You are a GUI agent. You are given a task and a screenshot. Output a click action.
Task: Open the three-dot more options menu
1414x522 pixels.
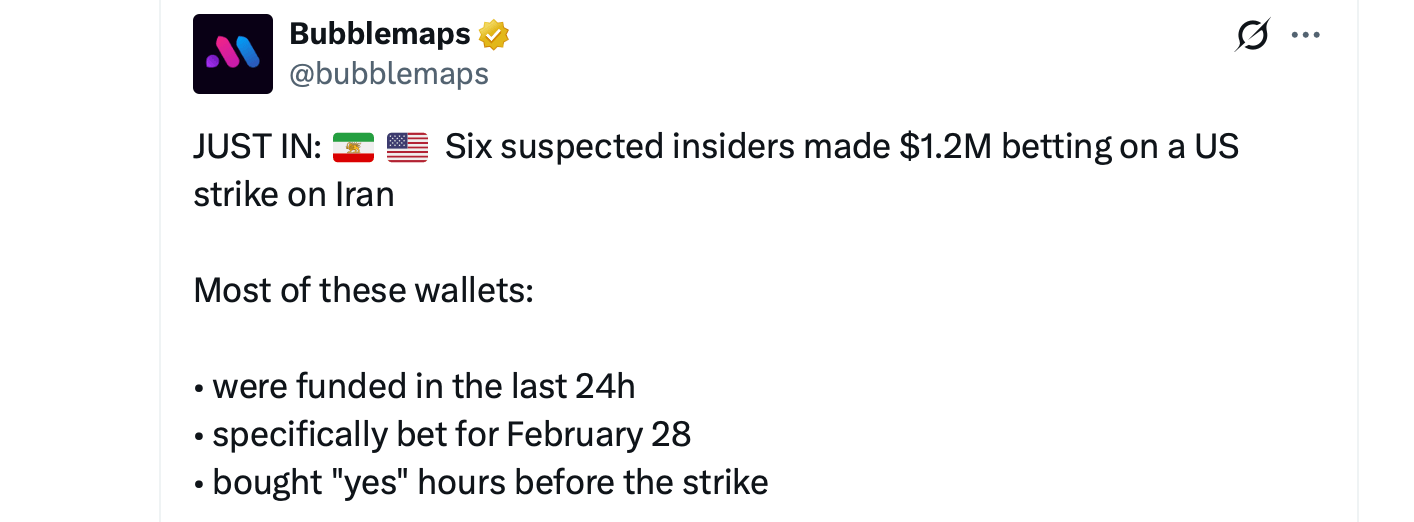pos(1306,36)
